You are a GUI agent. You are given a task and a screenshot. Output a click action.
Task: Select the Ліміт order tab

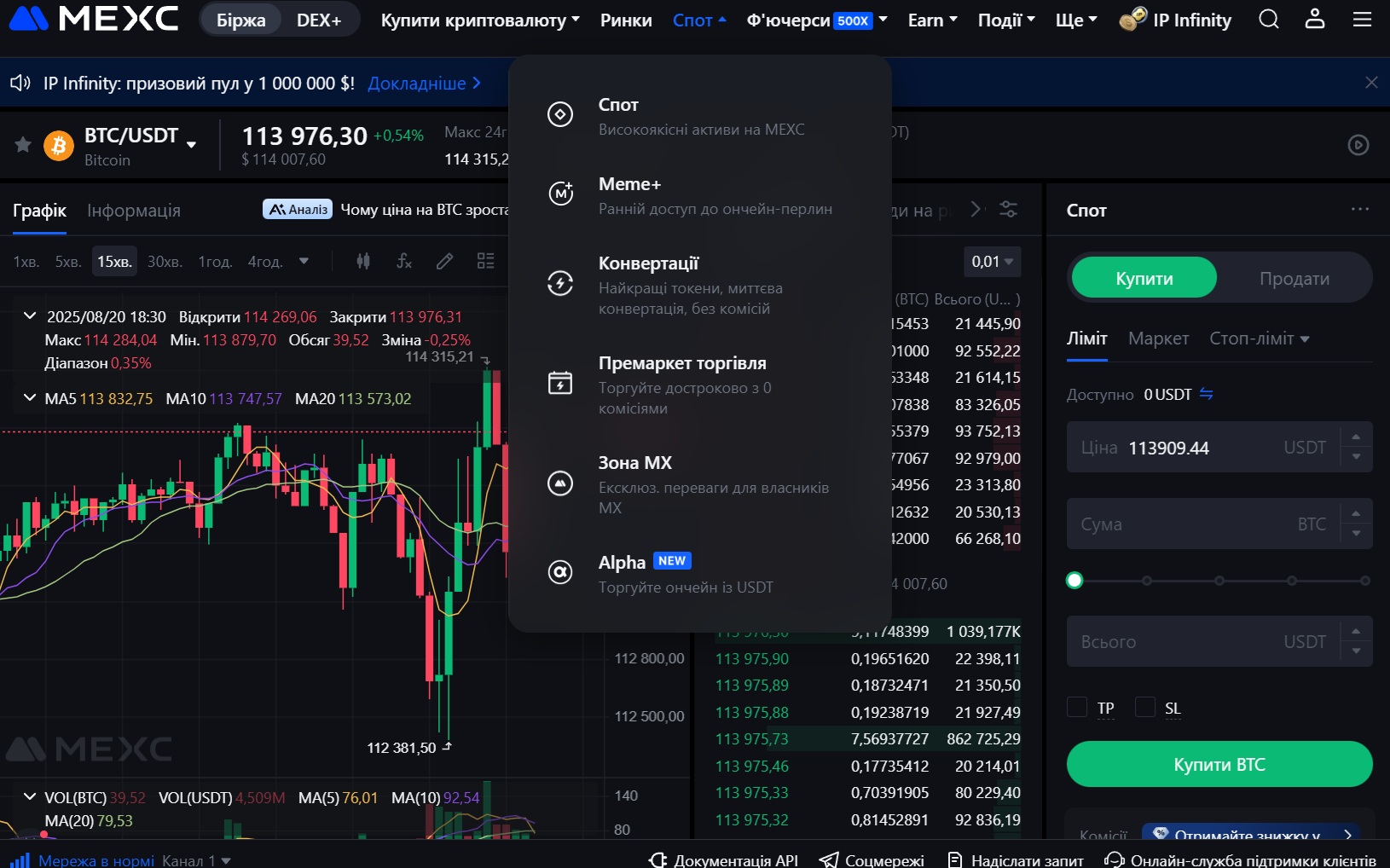(1087, 339)
